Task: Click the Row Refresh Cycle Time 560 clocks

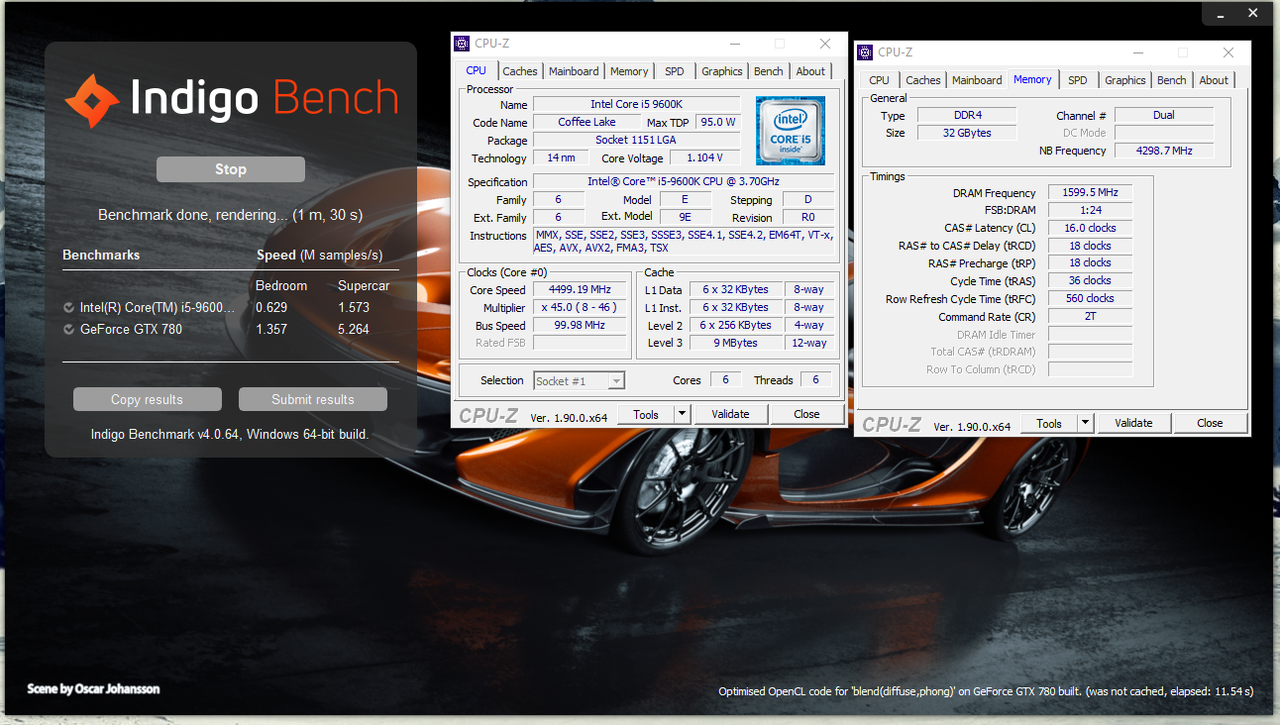Action: coord(1090,298)
